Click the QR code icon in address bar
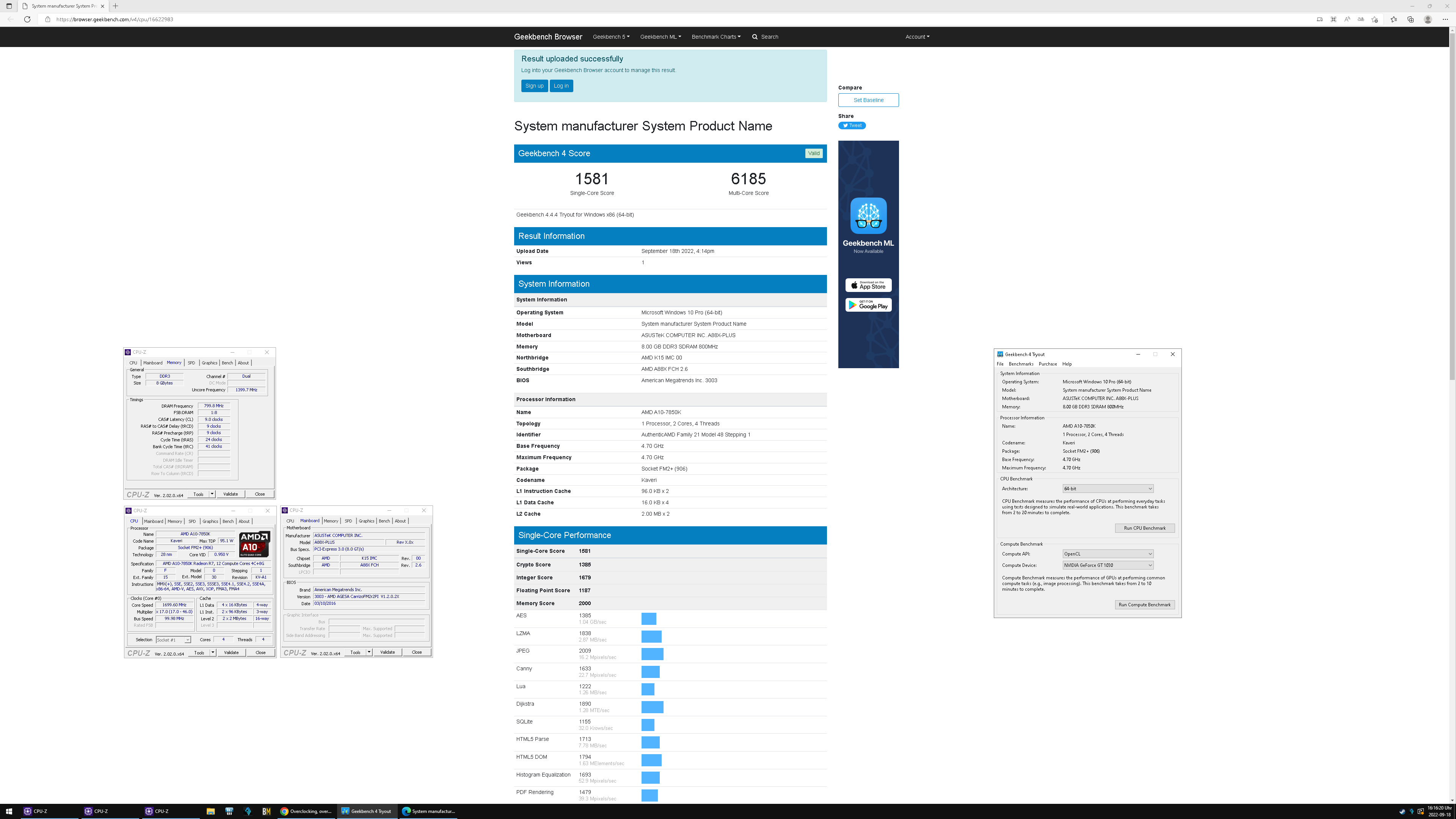This screenshot has height=819, width=1456. click(1334, 19)
